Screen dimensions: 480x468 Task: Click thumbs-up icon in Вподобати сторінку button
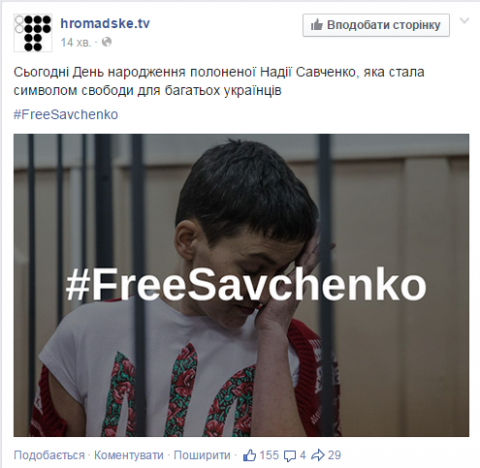click(316, 25)
